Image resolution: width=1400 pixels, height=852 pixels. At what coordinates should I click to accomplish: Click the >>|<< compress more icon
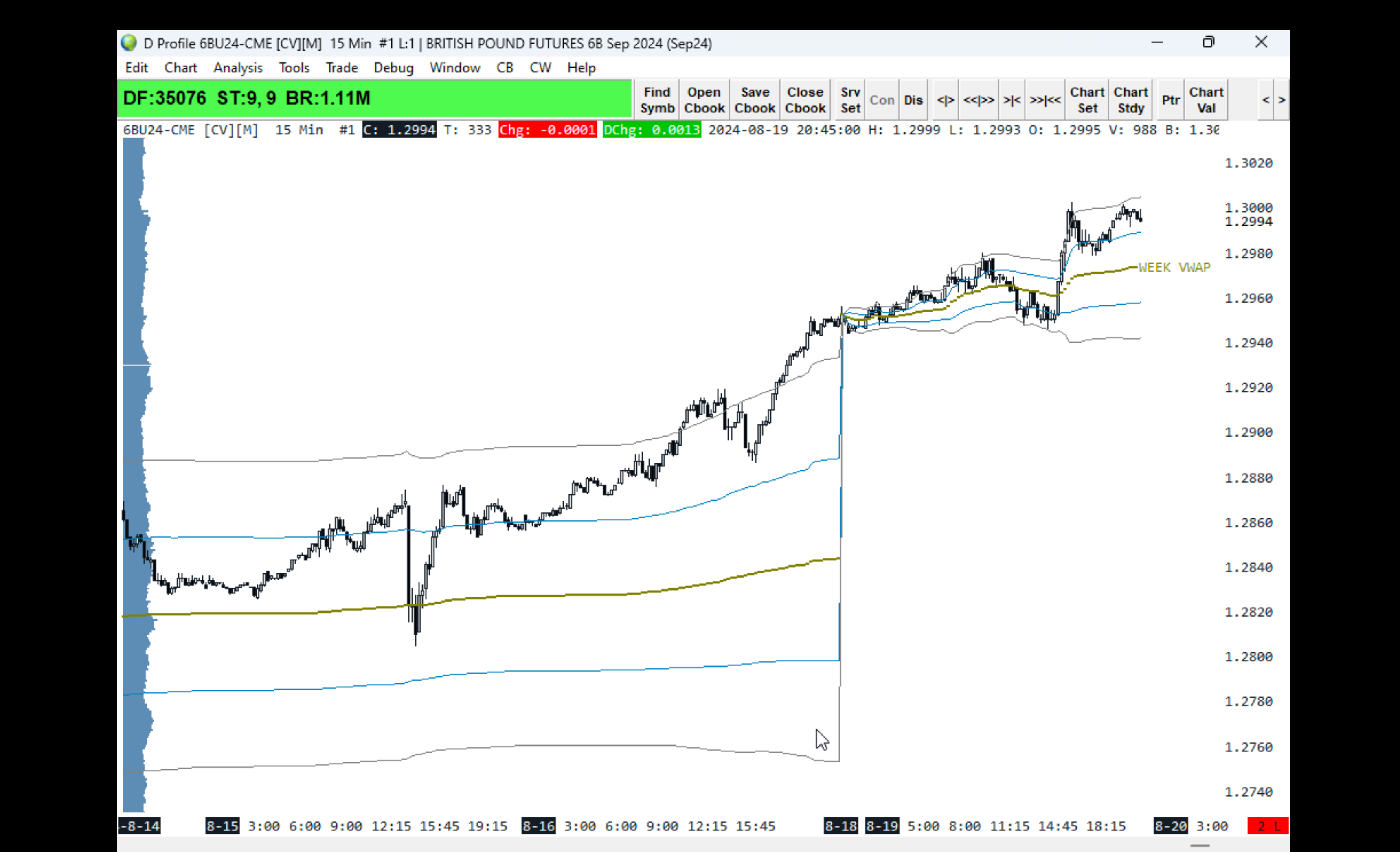(1045, 100)
